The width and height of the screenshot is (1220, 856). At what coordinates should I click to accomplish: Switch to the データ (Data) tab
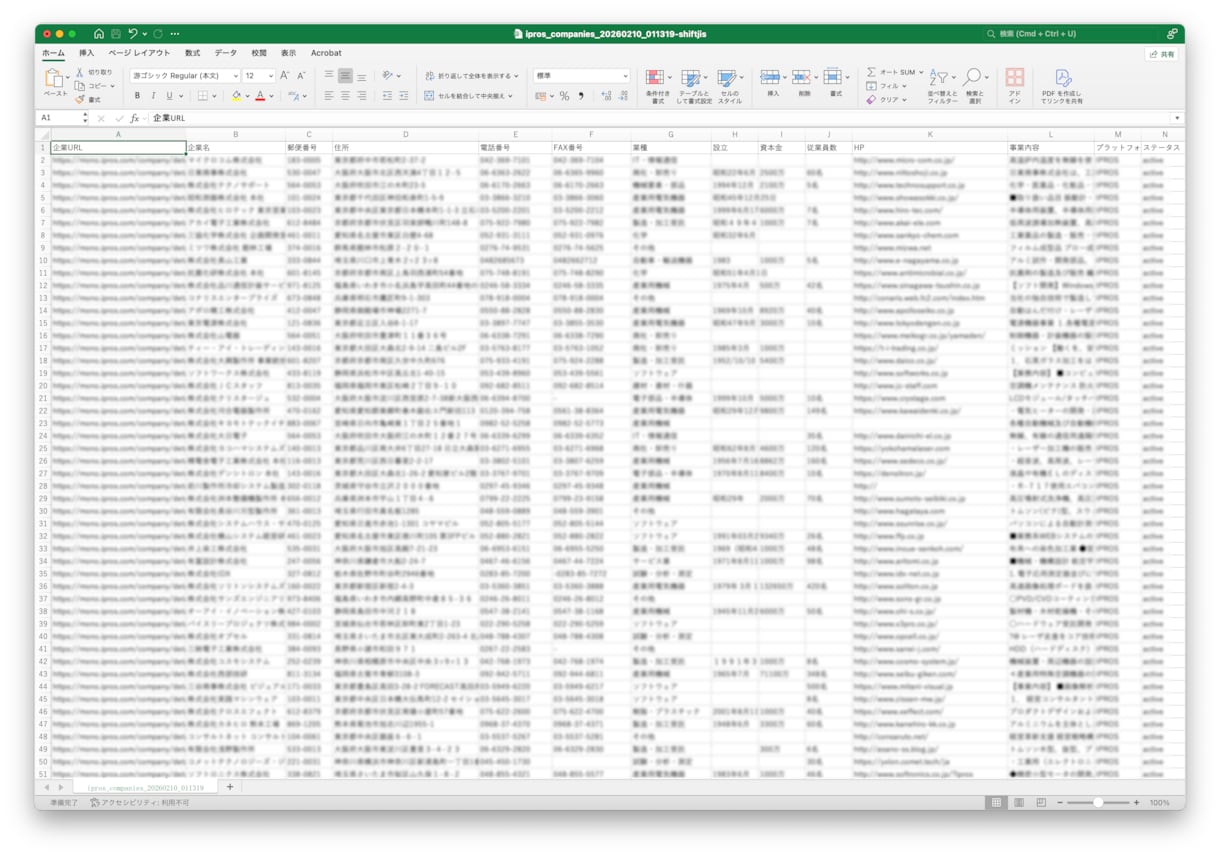pyautogui.click(x=226, y=53)
